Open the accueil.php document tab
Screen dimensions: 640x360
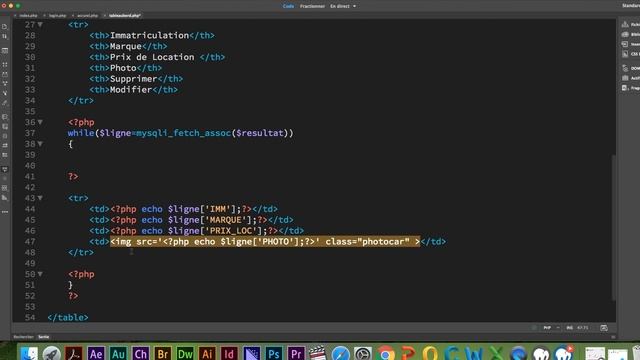point(87,16)
